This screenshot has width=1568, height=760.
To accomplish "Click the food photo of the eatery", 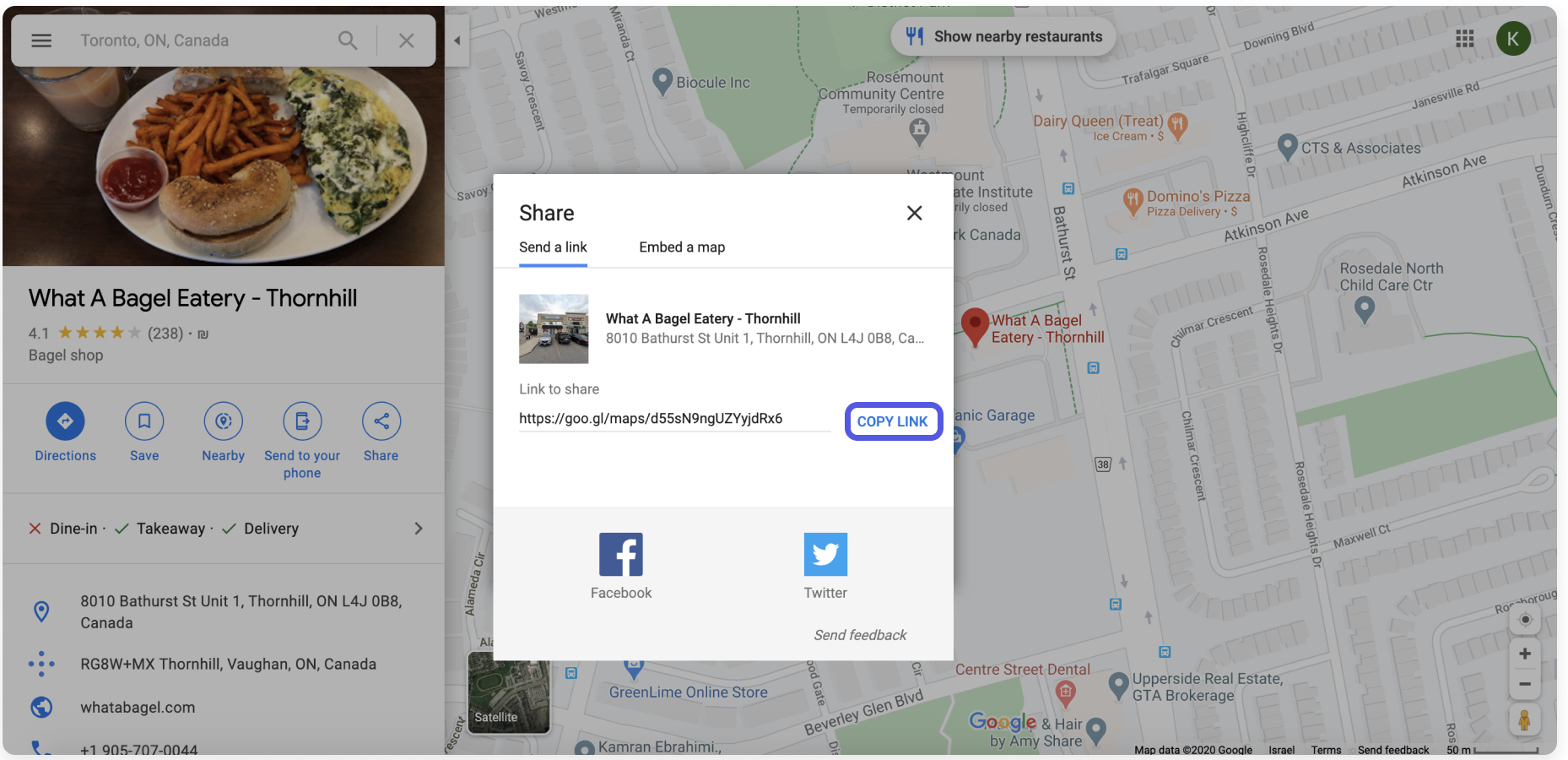I will (224, 167).
